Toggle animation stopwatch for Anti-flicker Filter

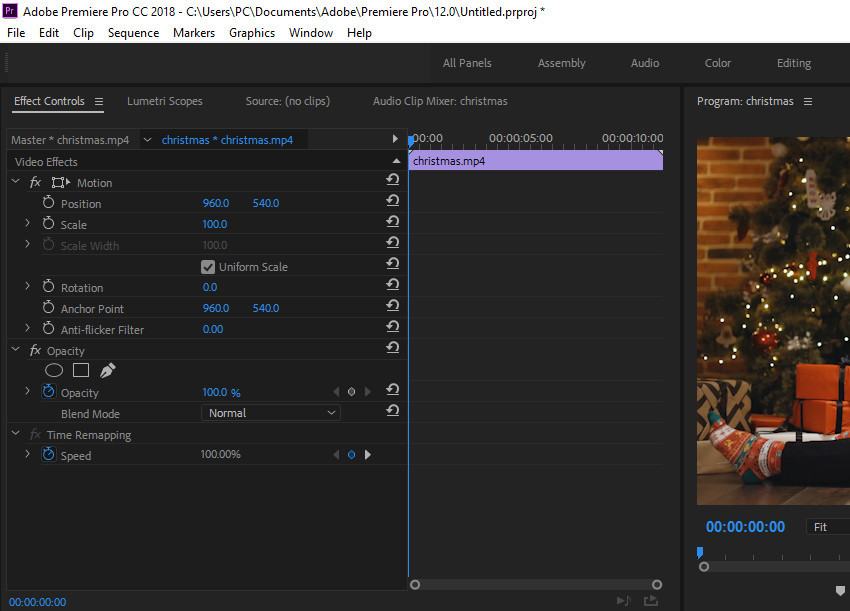pyautogui.click(x=48, y=329)
